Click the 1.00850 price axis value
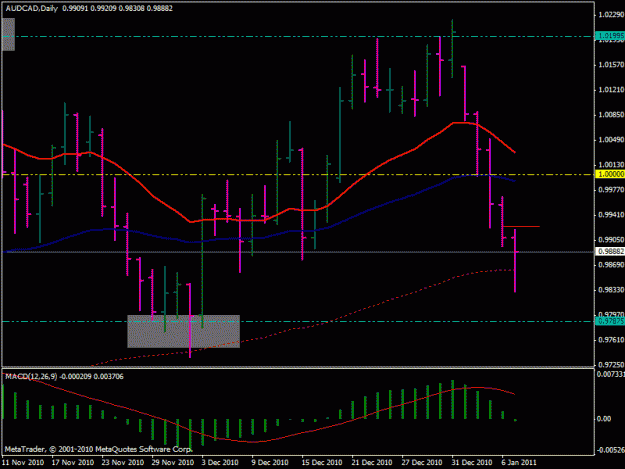 click(x=611, y=115)
